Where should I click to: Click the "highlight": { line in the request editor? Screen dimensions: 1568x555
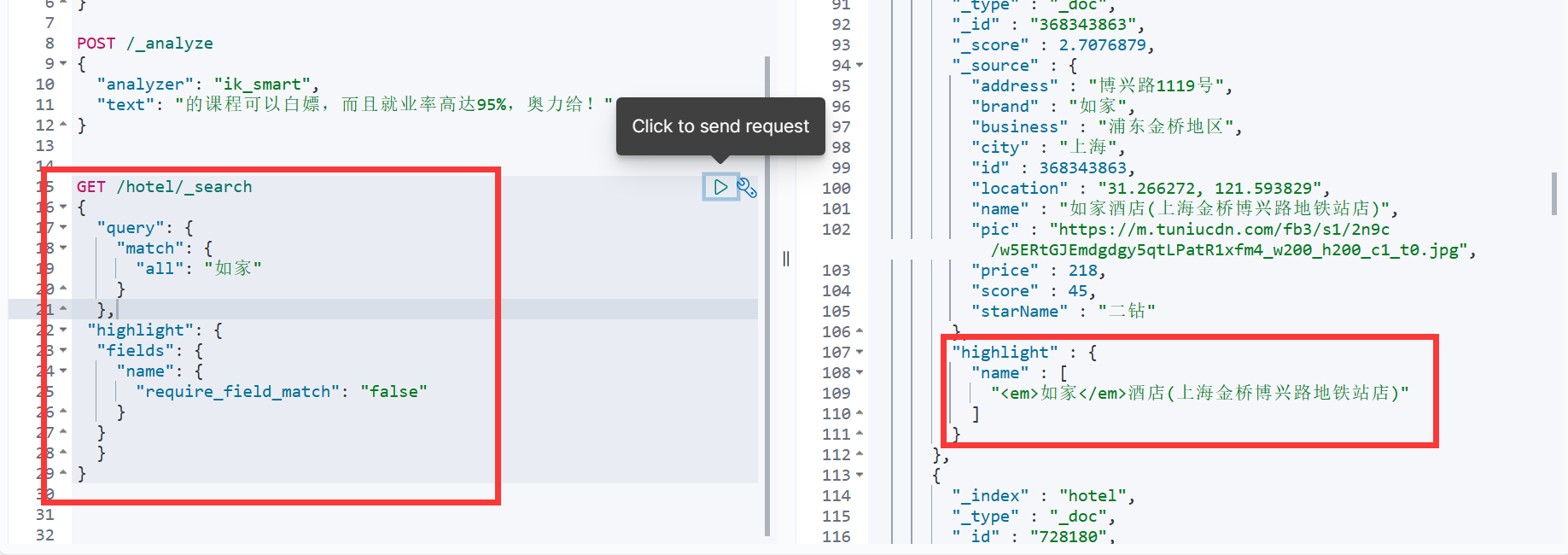(x=154, y=330)
